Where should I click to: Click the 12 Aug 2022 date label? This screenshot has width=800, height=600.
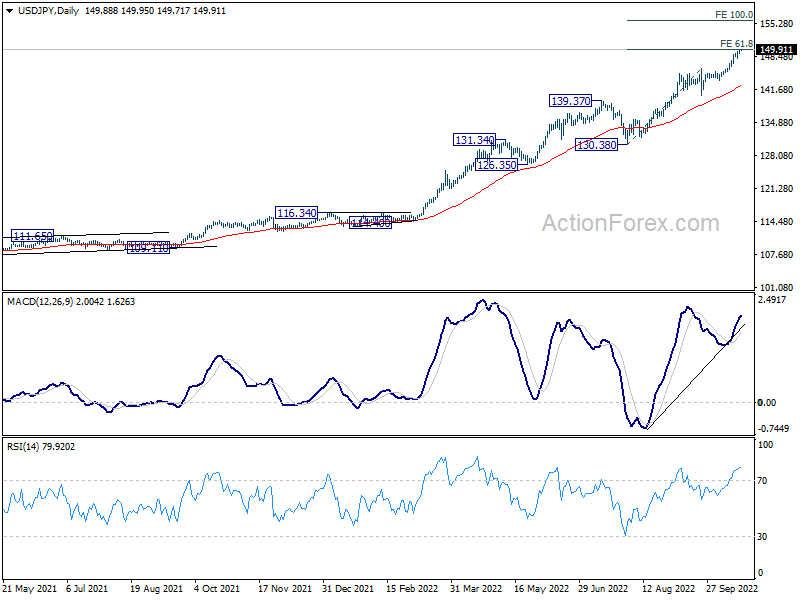click(668, 589)
